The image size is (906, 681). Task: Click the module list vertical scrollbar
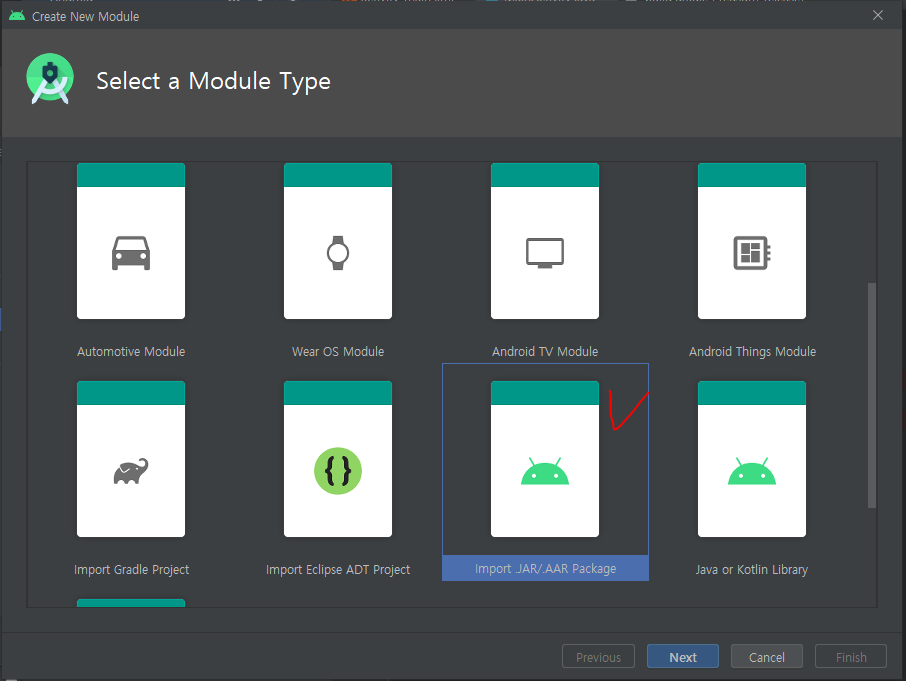[872, 395]
